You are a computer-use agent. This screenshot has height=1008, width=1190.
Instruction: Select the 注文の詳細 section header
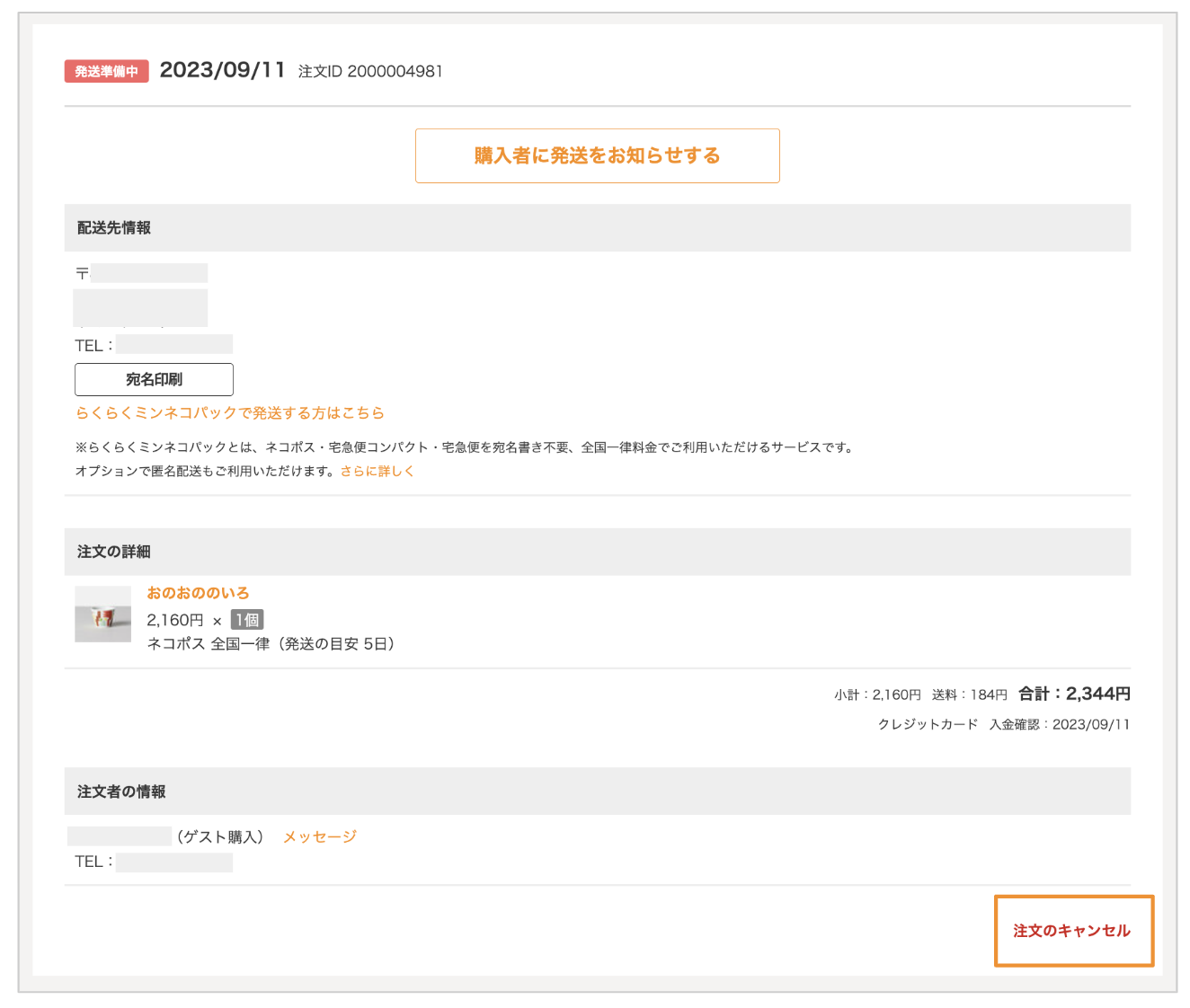click(114, 551)
